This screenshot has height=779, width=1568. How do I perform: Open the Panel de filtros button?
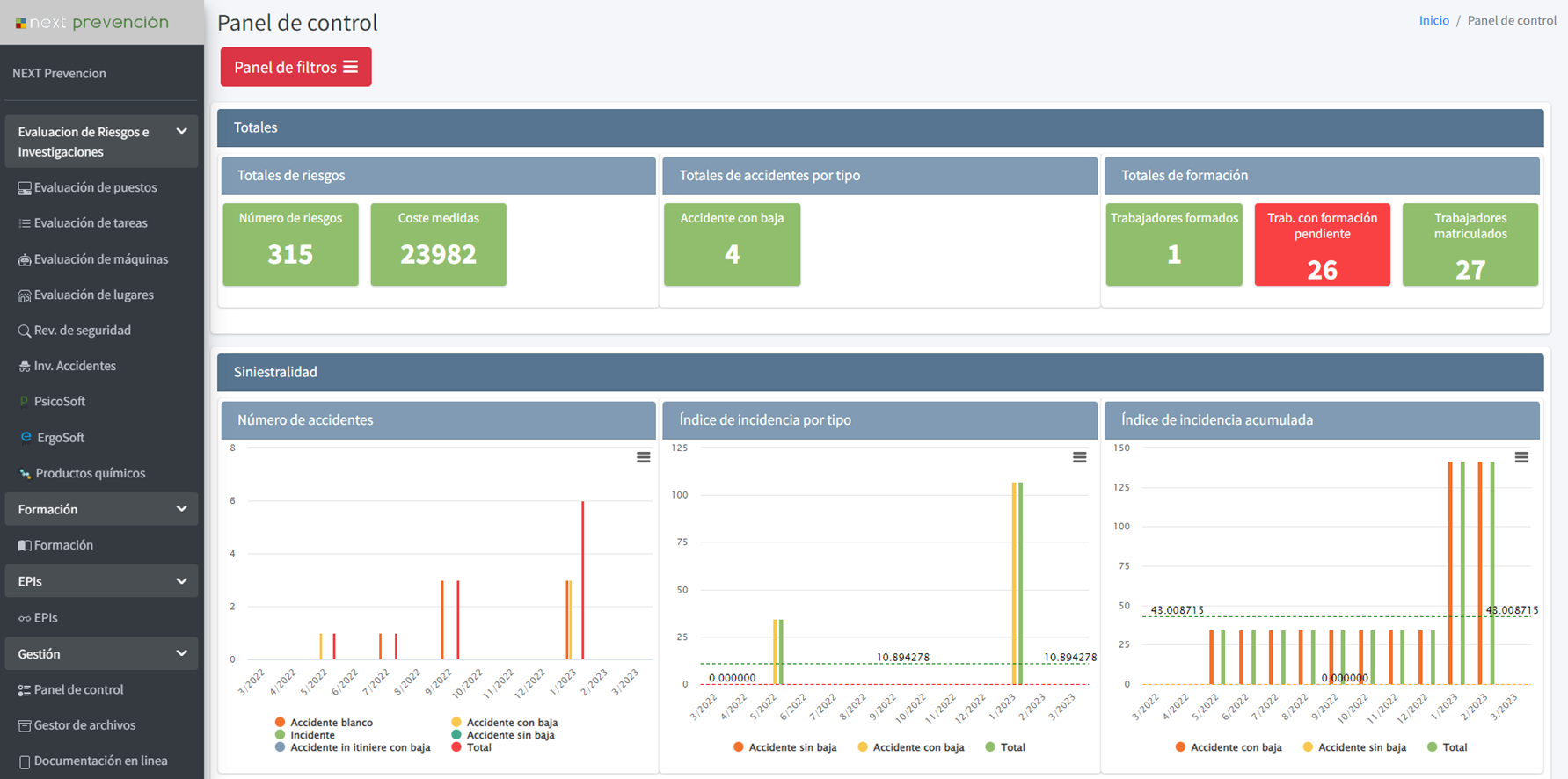(x=295, y=67)
